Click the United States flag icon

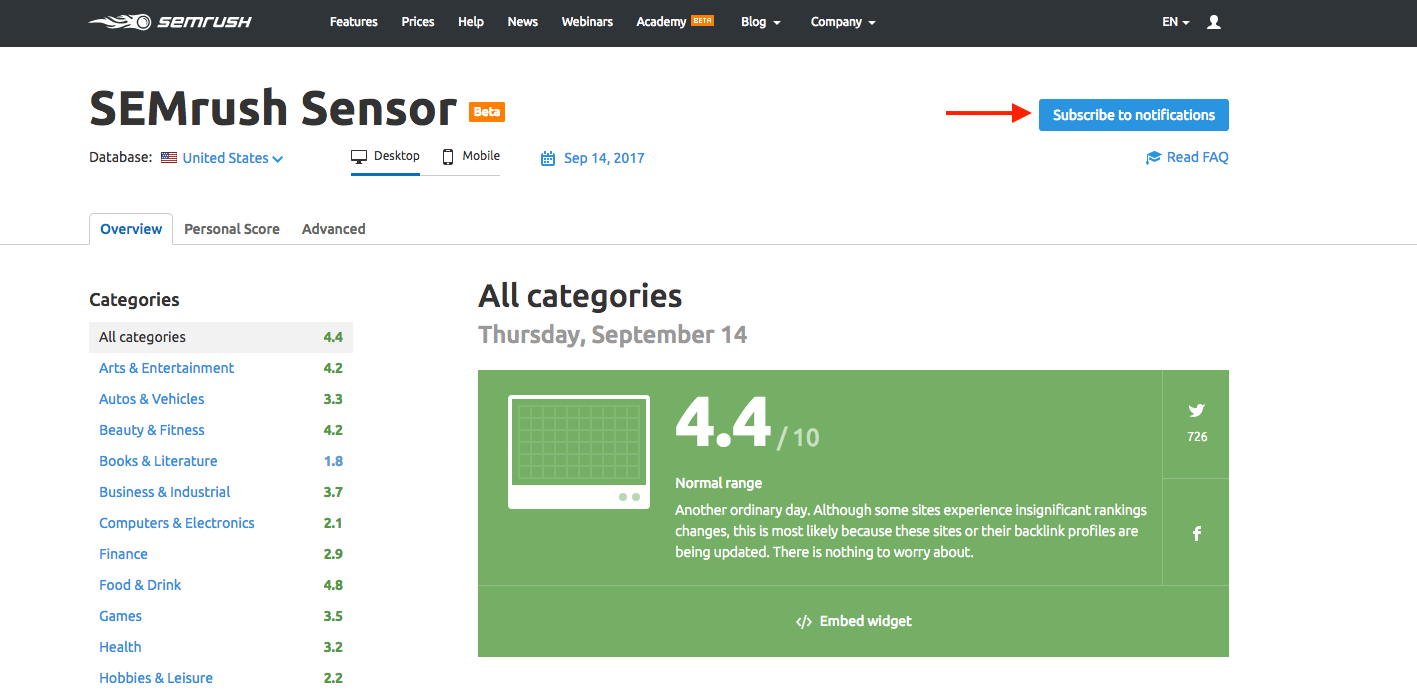[169, 158]
